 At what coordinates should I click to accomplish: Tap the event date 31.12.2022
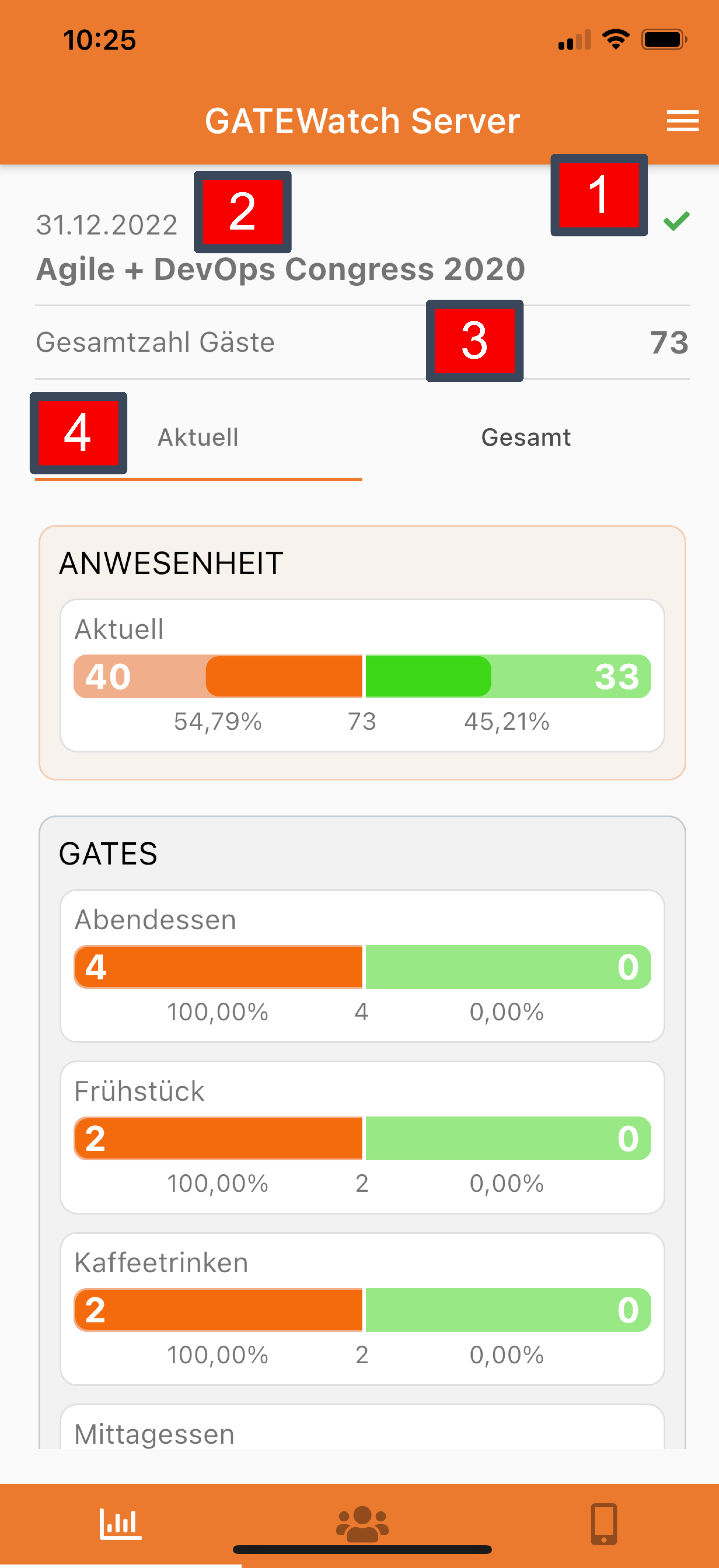[x=107, y=225]
